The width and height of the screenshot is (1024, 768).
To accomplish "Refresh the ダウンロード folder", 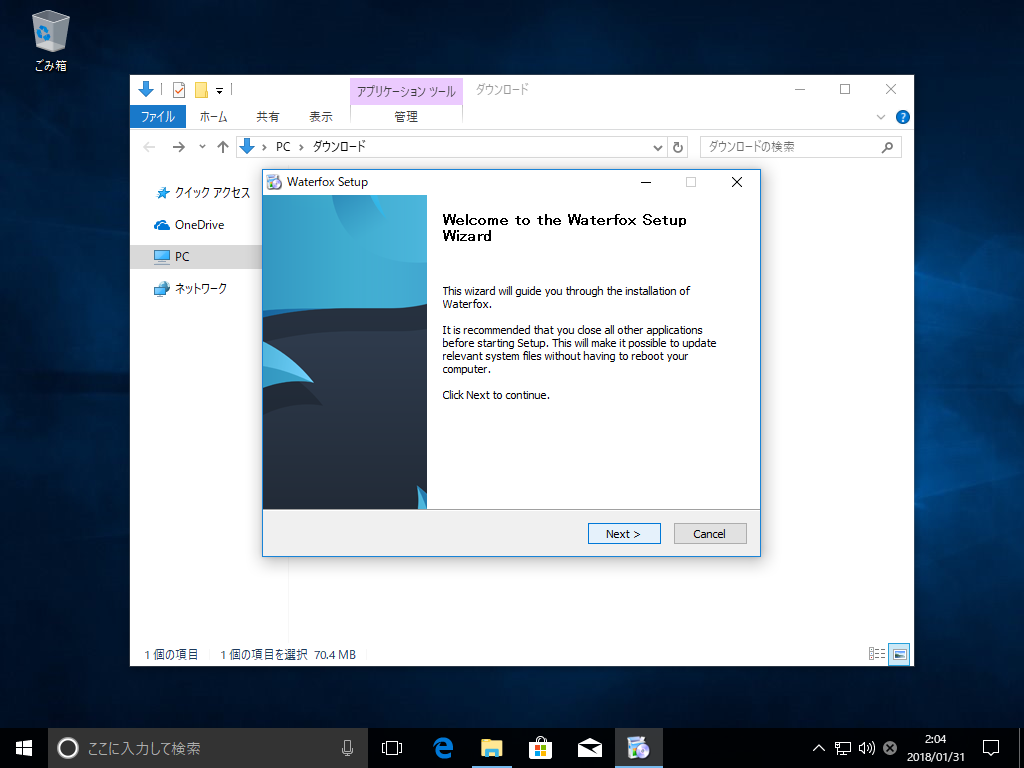I will [678, 148].
